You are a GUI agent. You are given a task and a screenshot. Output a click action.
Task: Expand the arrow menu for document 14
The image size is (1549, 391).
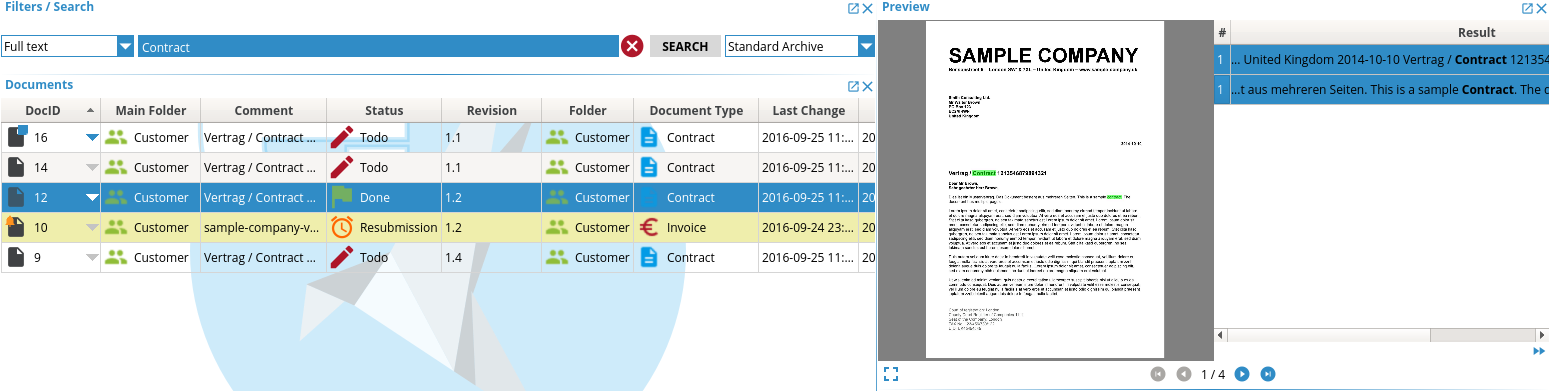(x=92, y=168)
